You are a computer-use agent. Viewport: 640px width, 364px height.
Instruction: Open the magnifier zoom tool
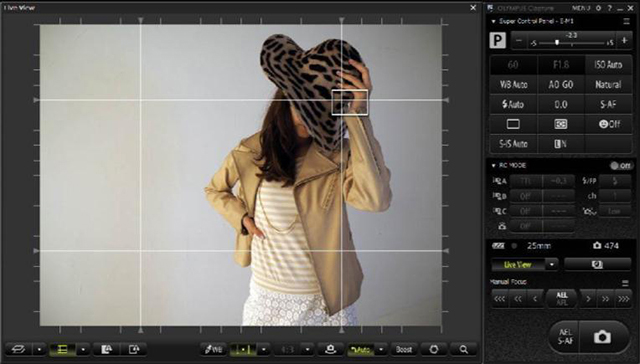point(463,349)
